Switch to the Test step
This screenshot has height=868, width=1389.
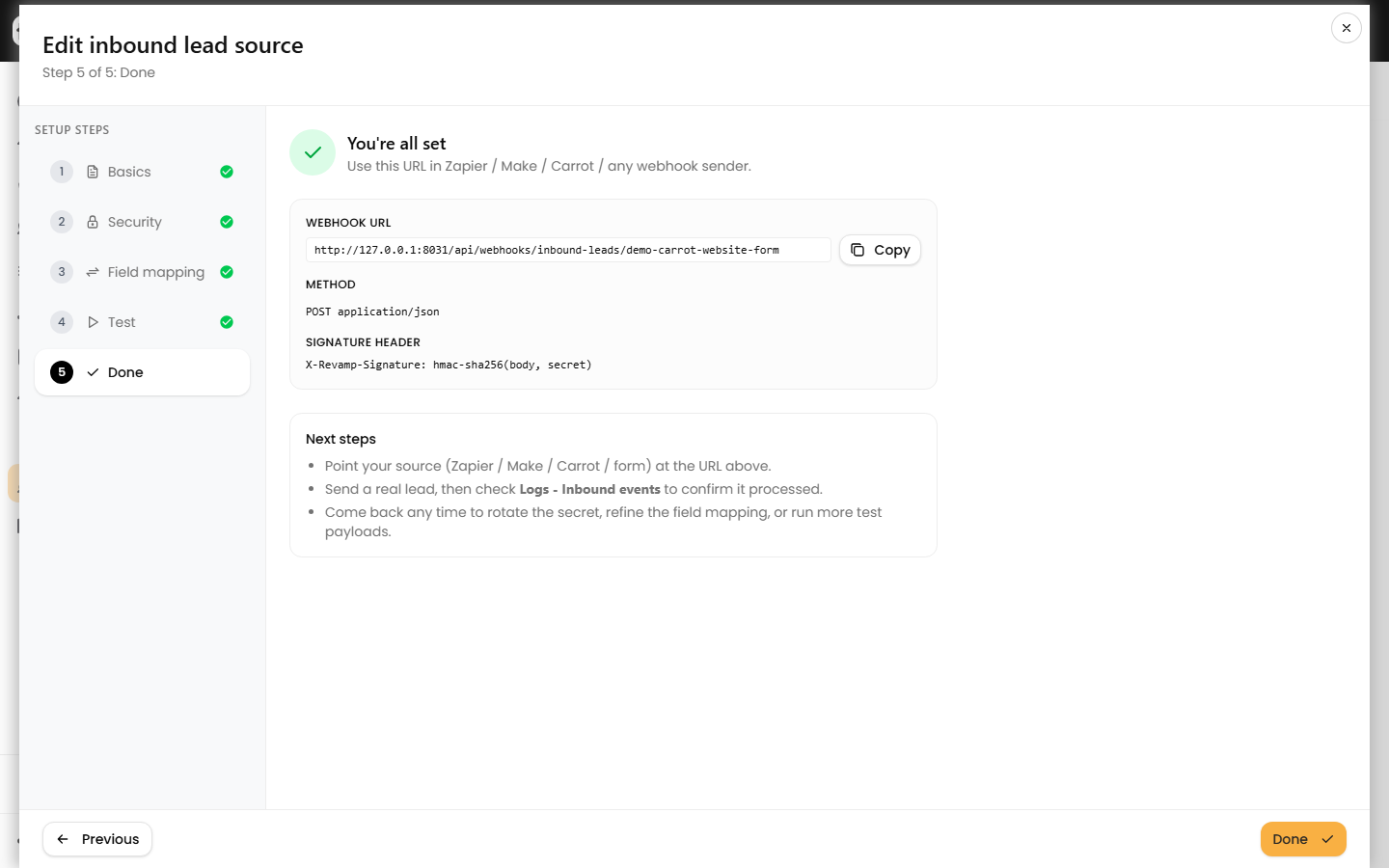(142, 322)
